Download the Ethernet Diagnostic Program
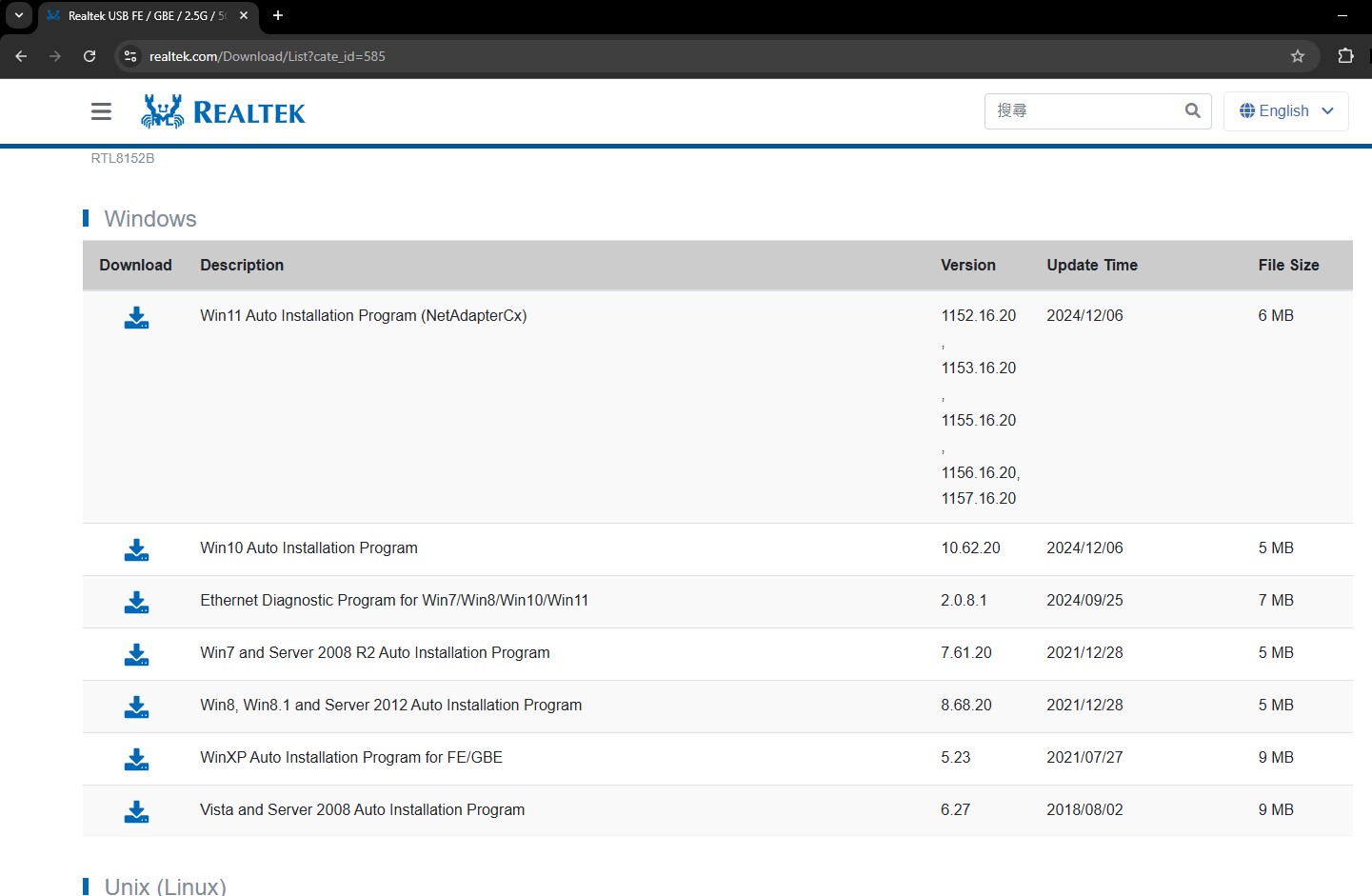 click(136, 603)
